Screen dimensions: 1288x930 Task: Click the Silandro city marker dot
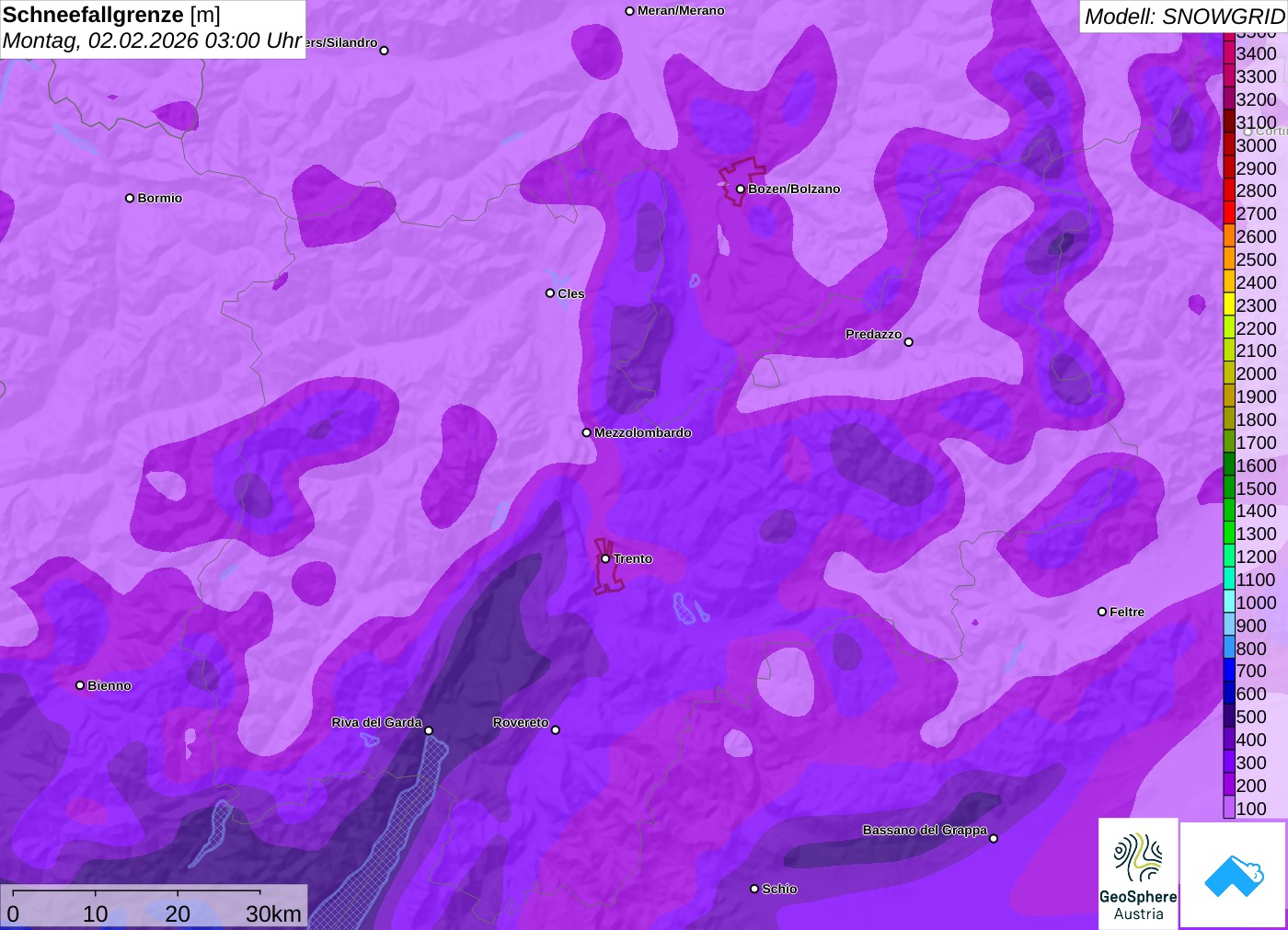[x=385, y=51]
